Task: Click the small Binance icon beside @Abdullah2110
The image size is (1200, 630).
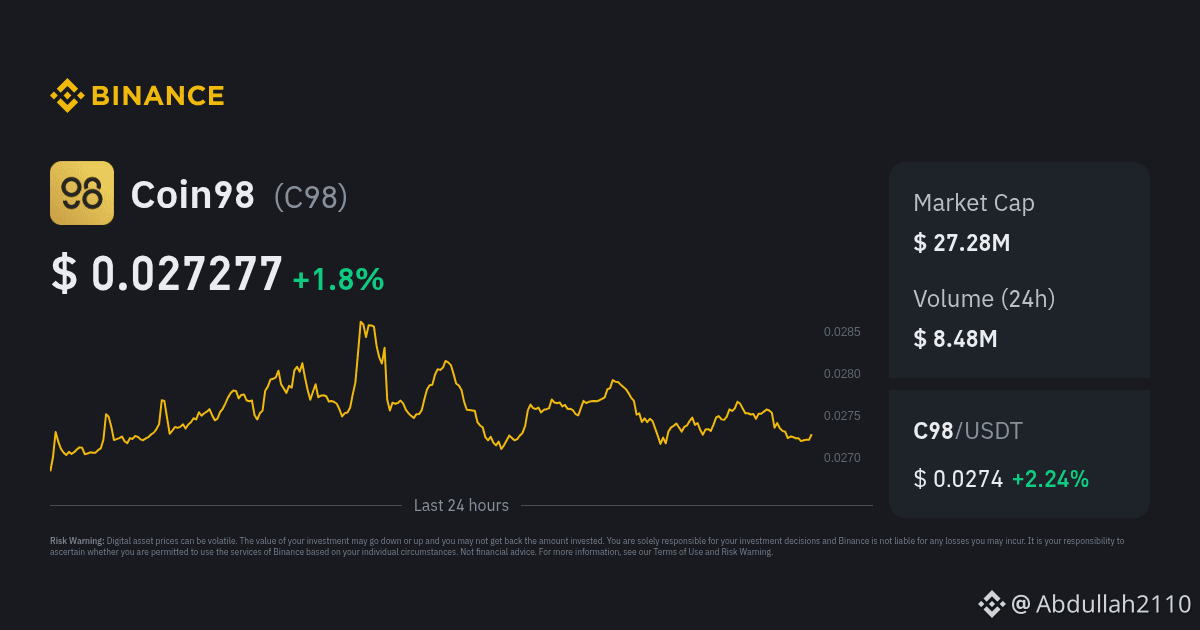Action: (991, 603)
